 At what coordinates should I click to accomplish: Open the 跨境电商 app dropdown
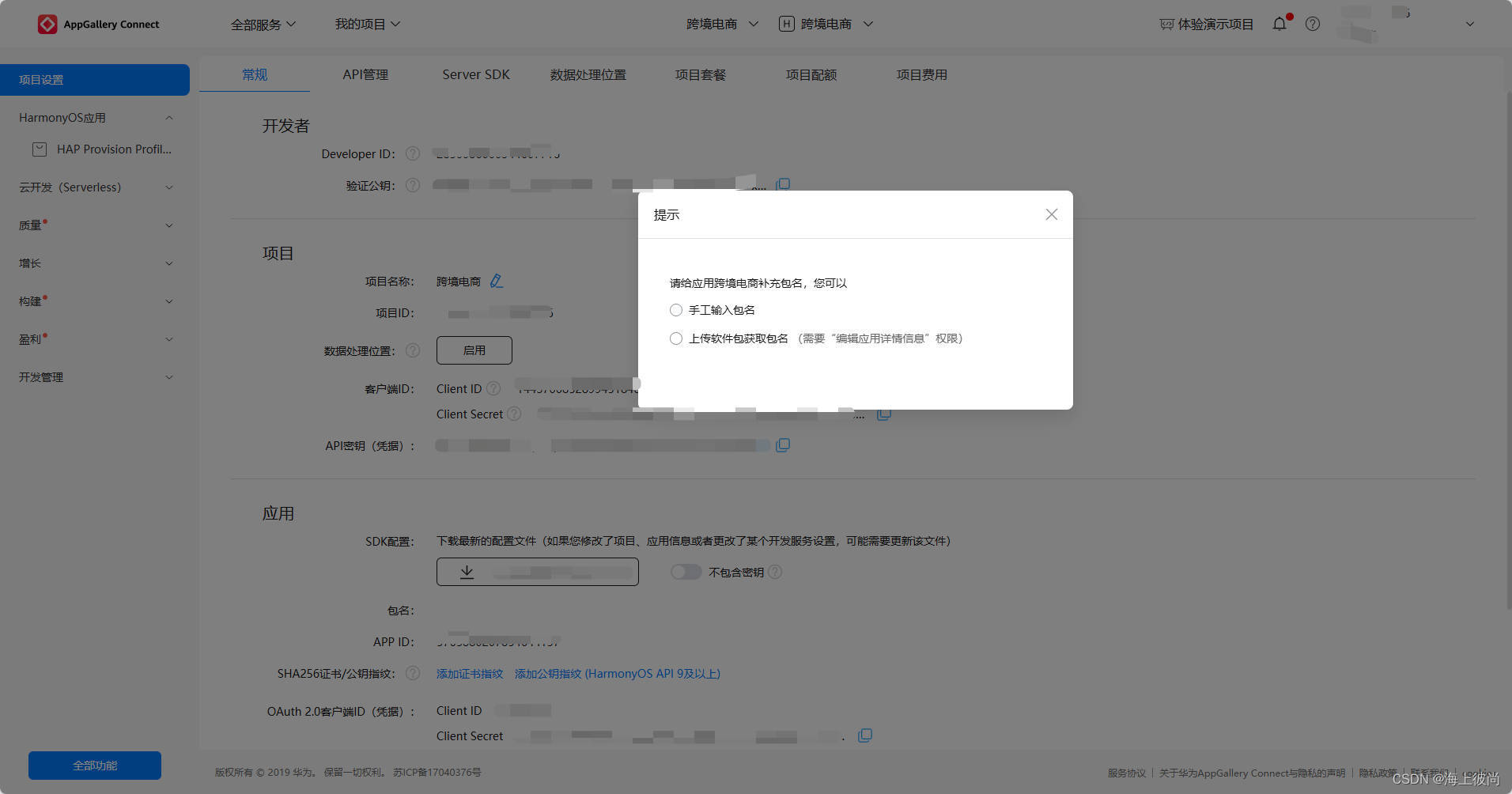[837, 25]
